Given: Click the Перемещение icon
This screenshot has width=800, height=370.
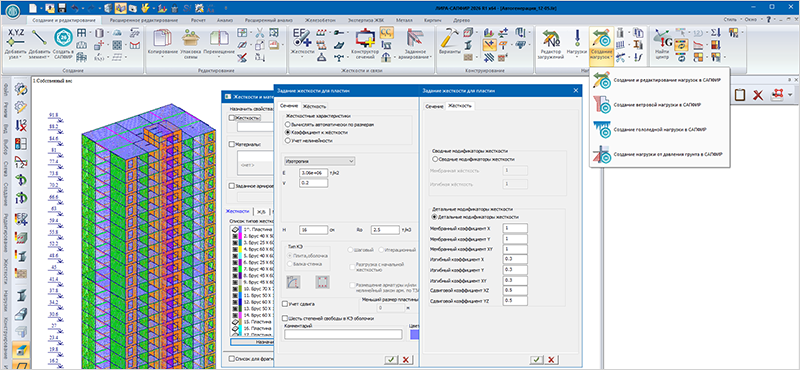Looking at the screenshot, I should tap(218, 39).
